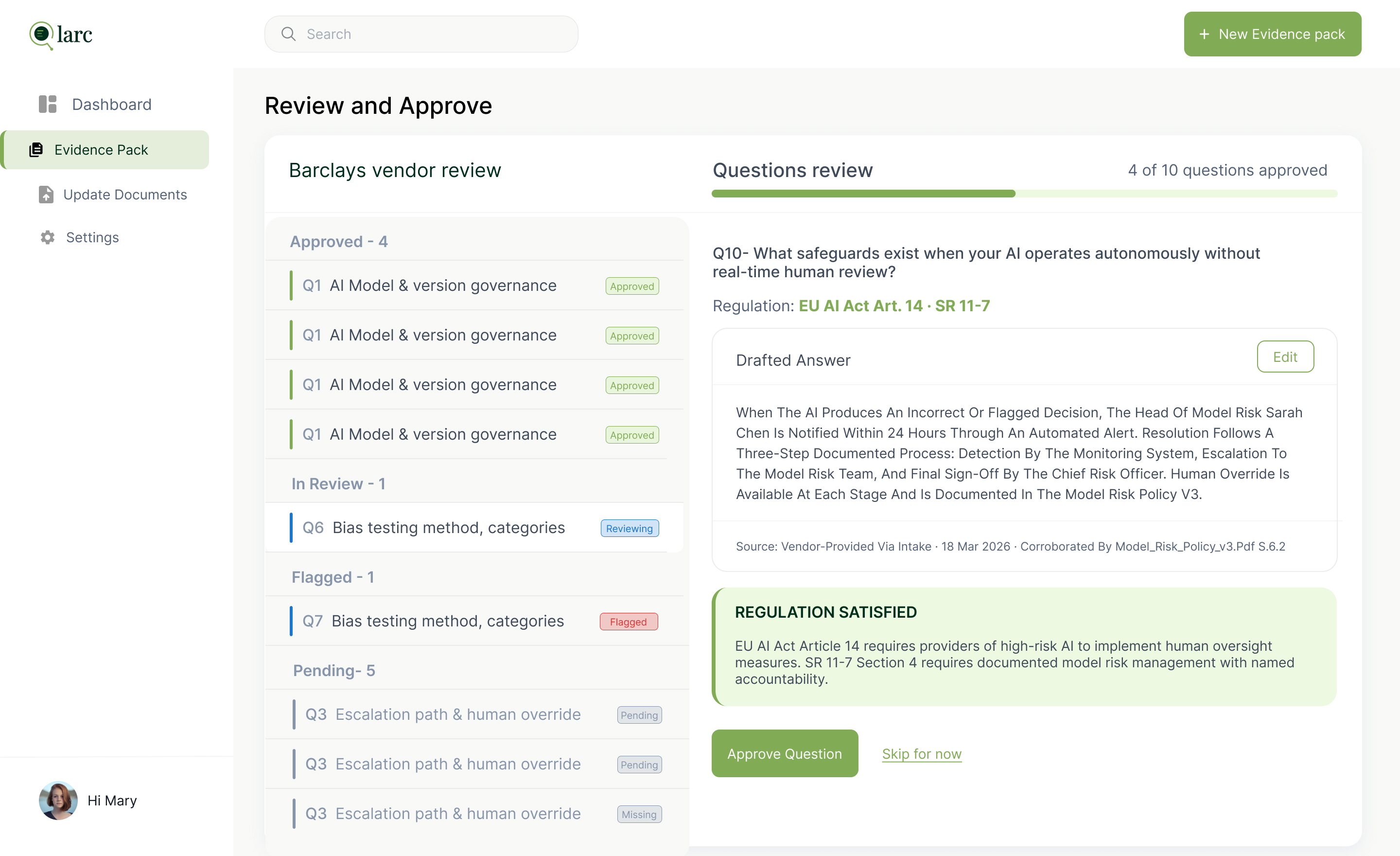The image size is (1400, 856).
Task: Click the Flagged - 1 section header
Action: point(333,577)
